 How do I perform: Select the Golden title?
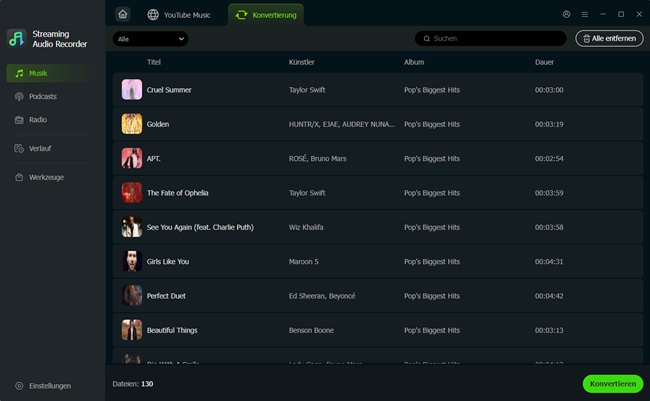tap(158, 124)
